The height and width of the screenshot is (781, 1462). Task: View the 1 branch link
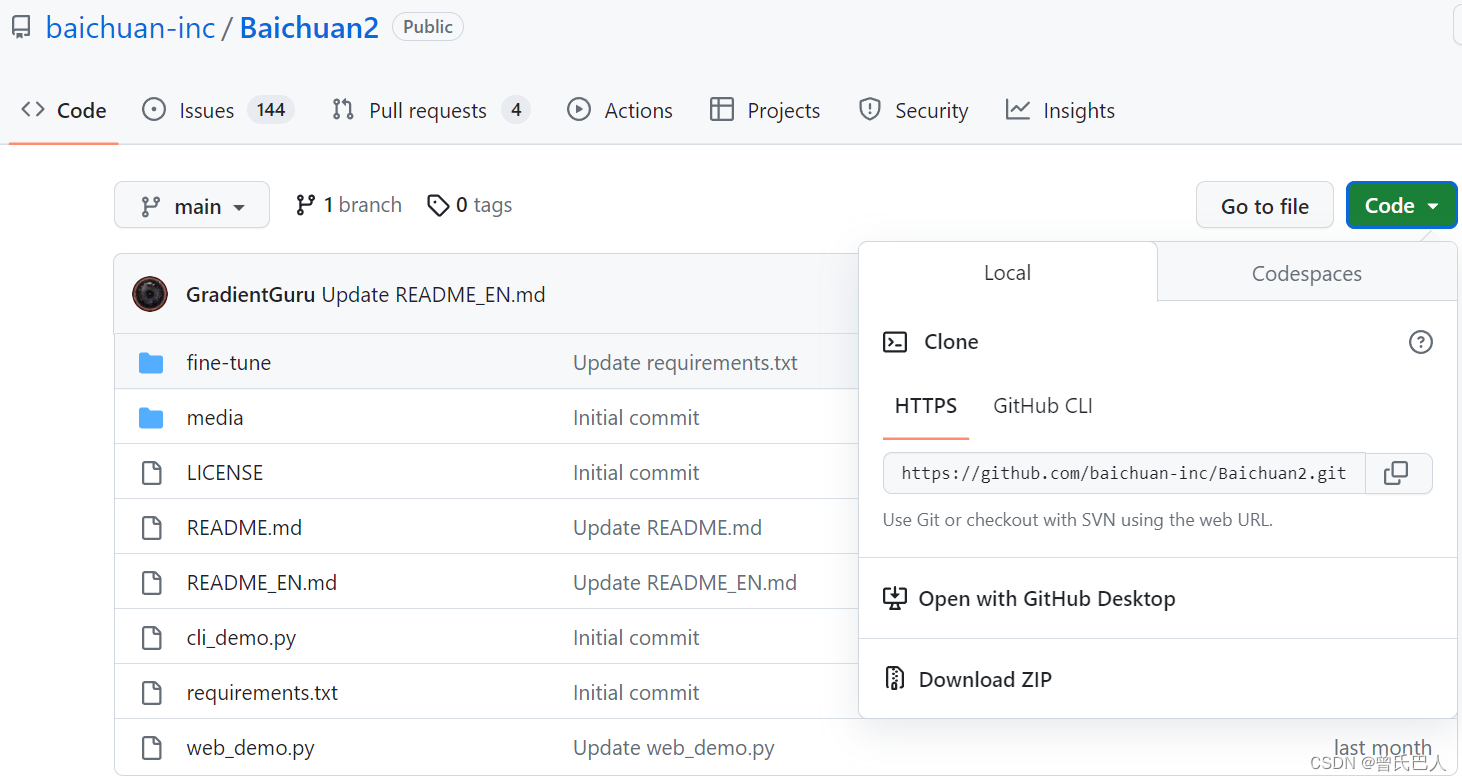coord(349,205)
